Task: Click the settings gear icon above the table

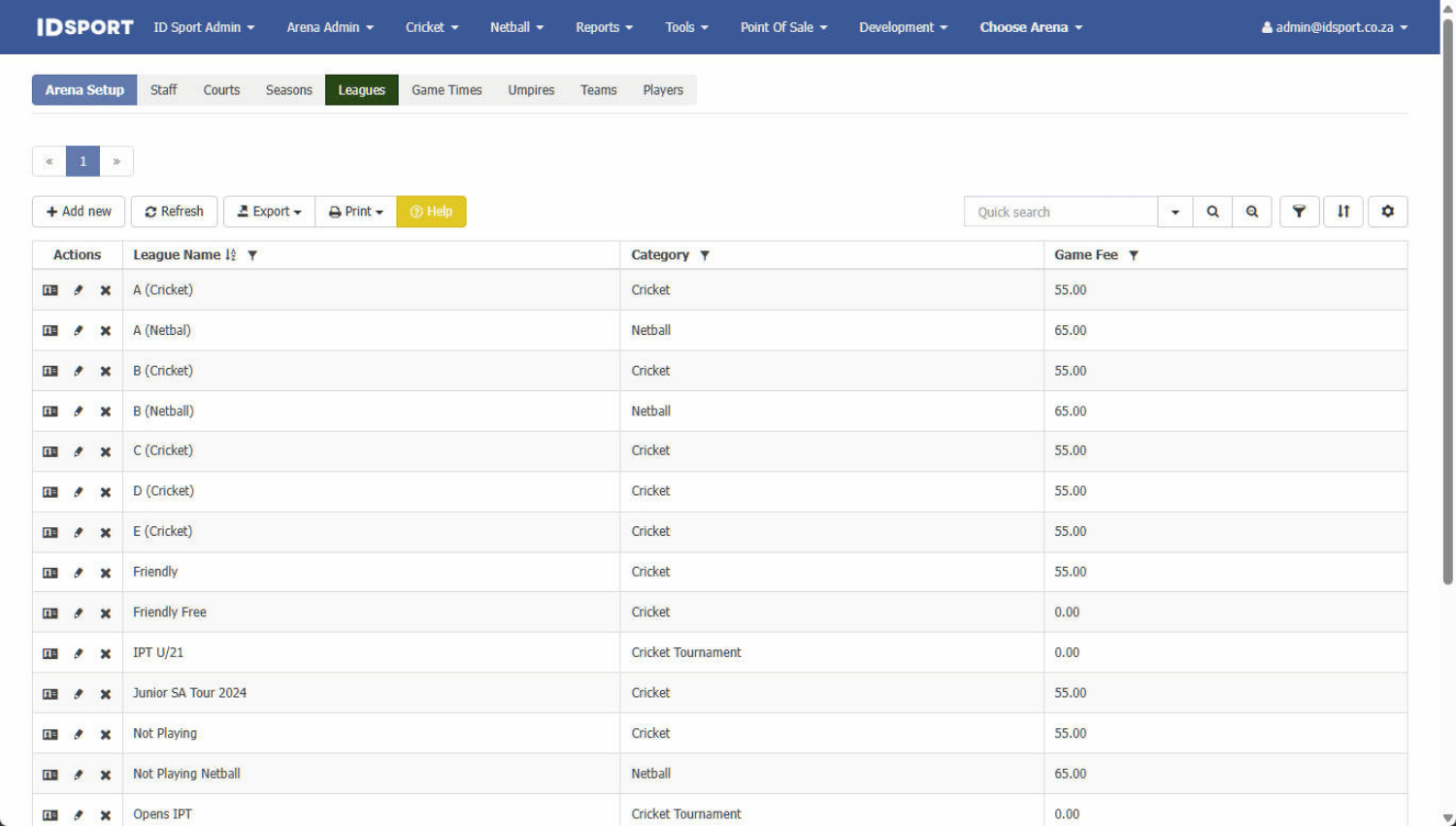Action: pos(1387,212)
